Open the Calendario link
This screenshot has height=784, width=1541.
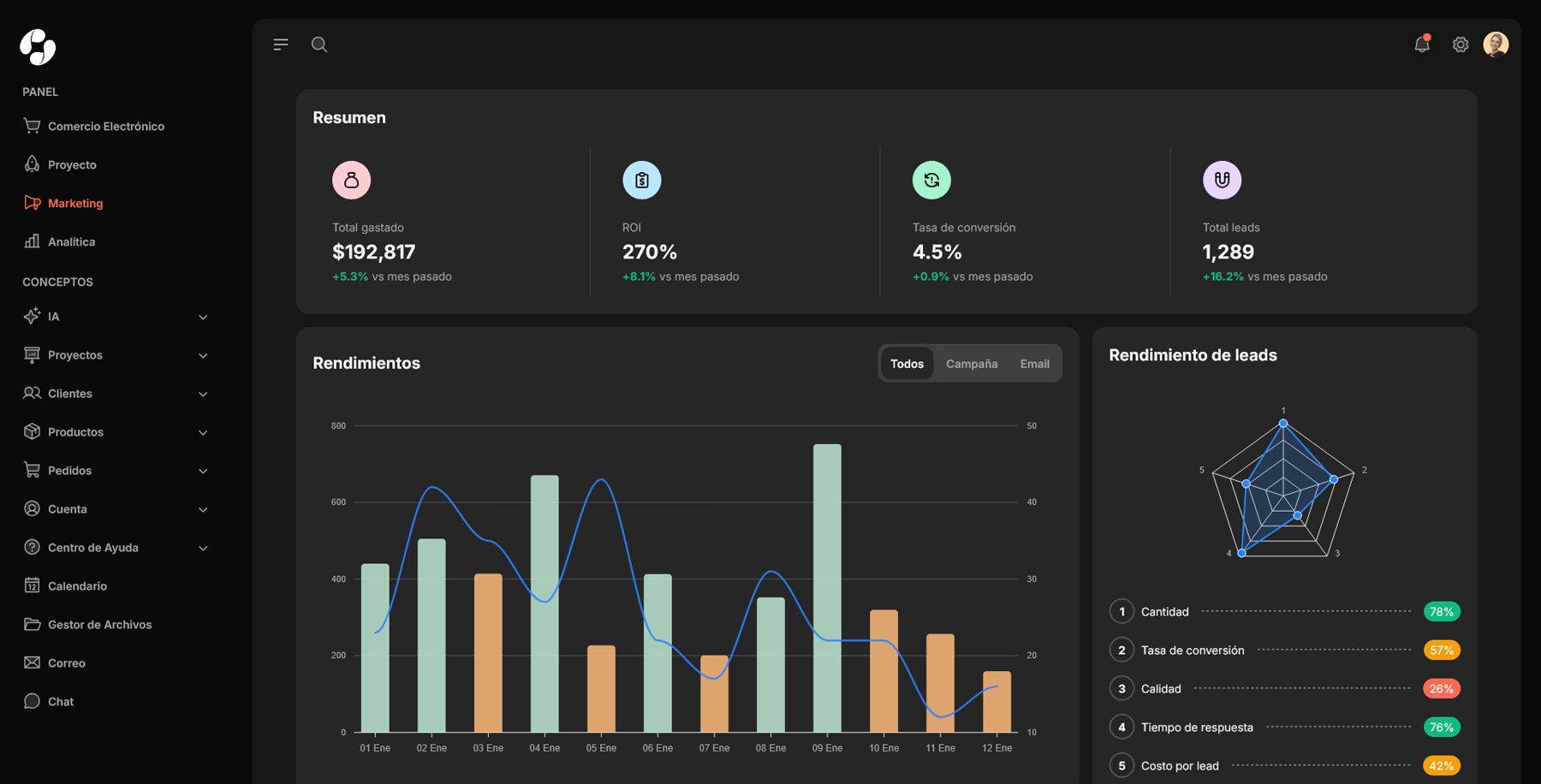tap(77, 586)
